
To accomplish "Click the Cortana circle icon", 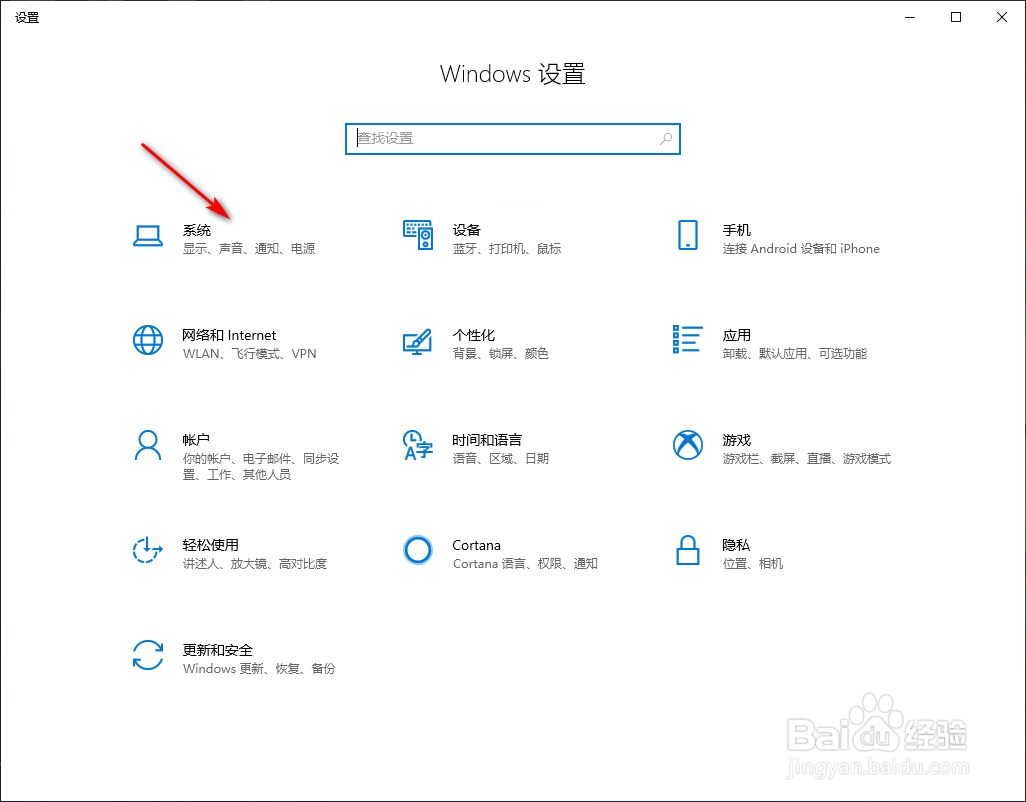I will 418,550.
